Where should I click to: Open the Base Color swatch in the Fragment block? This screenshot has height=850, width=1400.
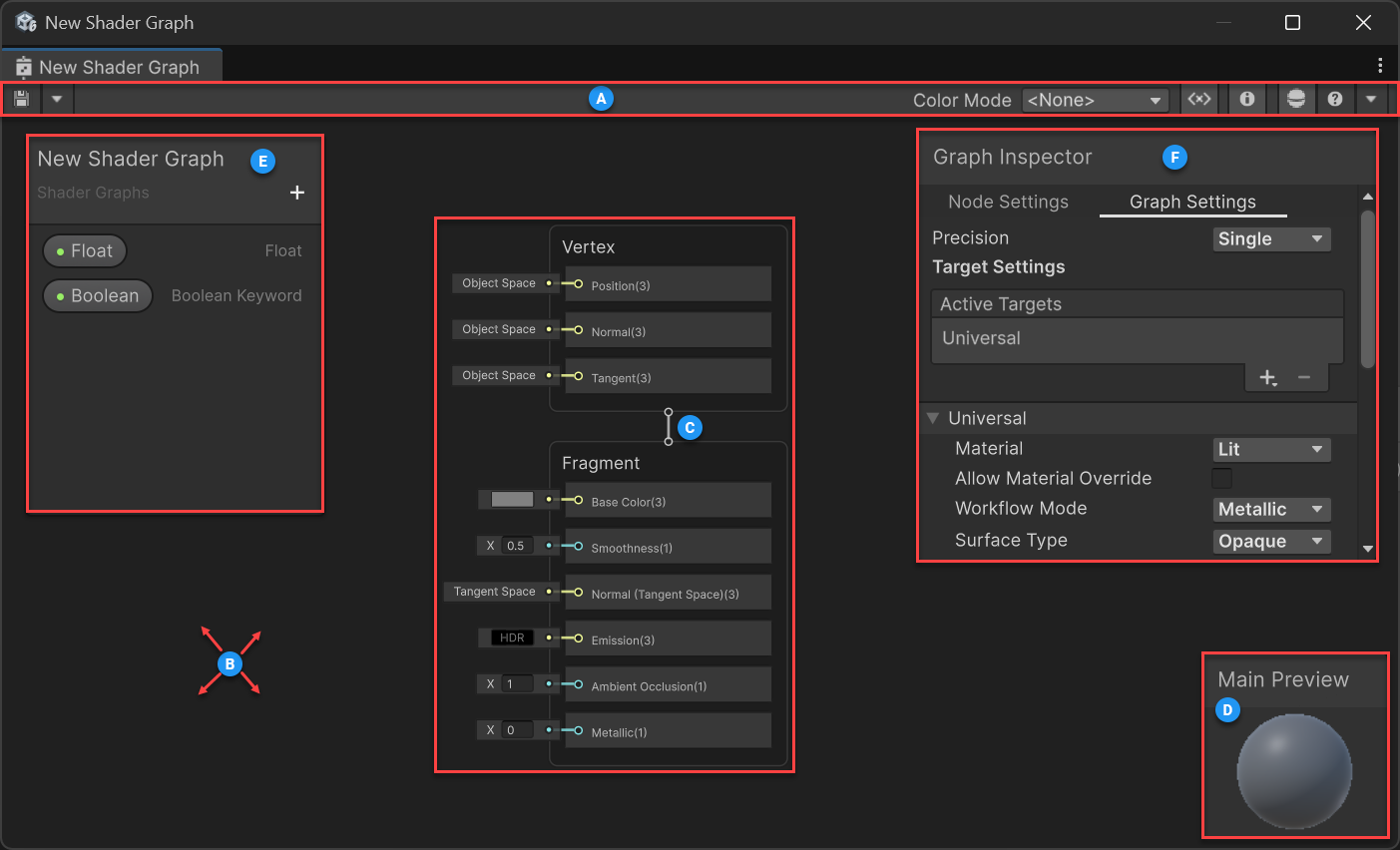pos(512,499)
